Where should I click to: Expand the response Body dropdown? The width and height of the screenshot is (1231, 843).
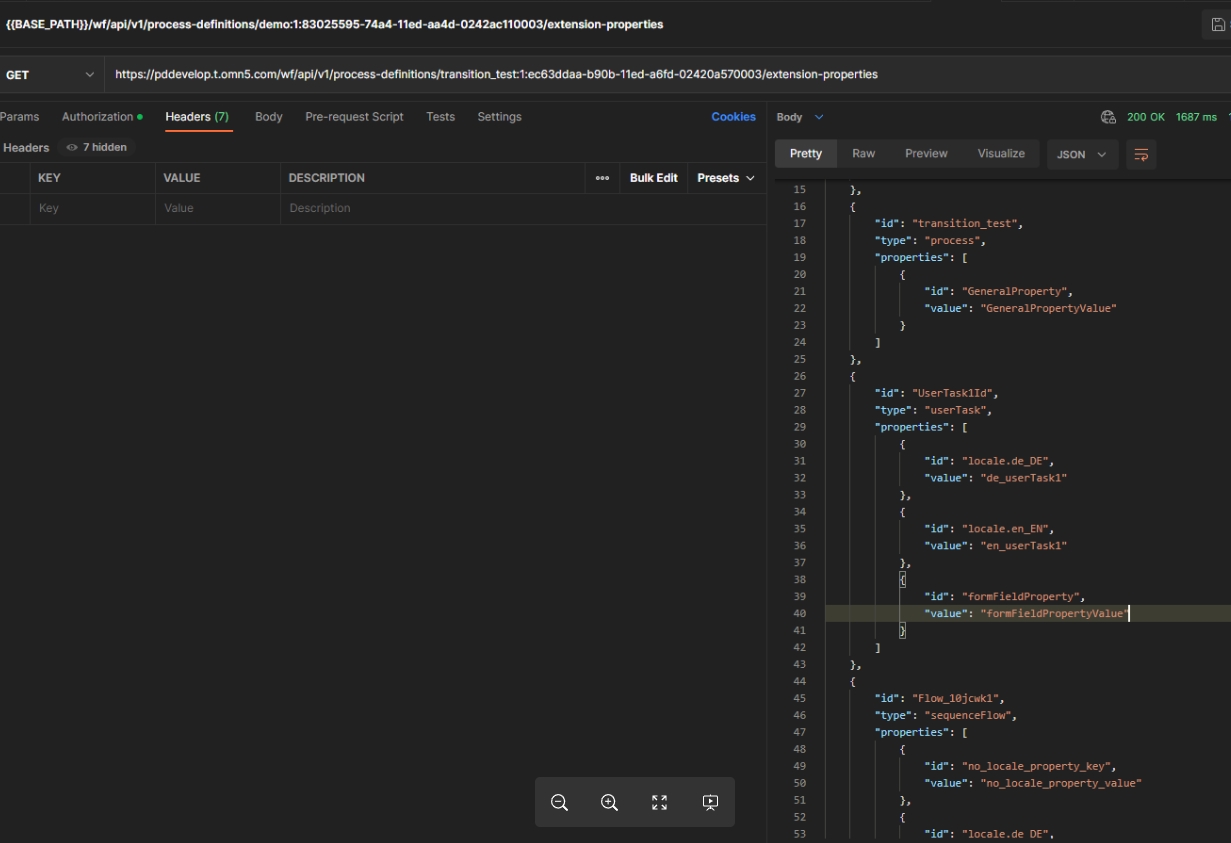pyautogui.click(x=800, y=117)
